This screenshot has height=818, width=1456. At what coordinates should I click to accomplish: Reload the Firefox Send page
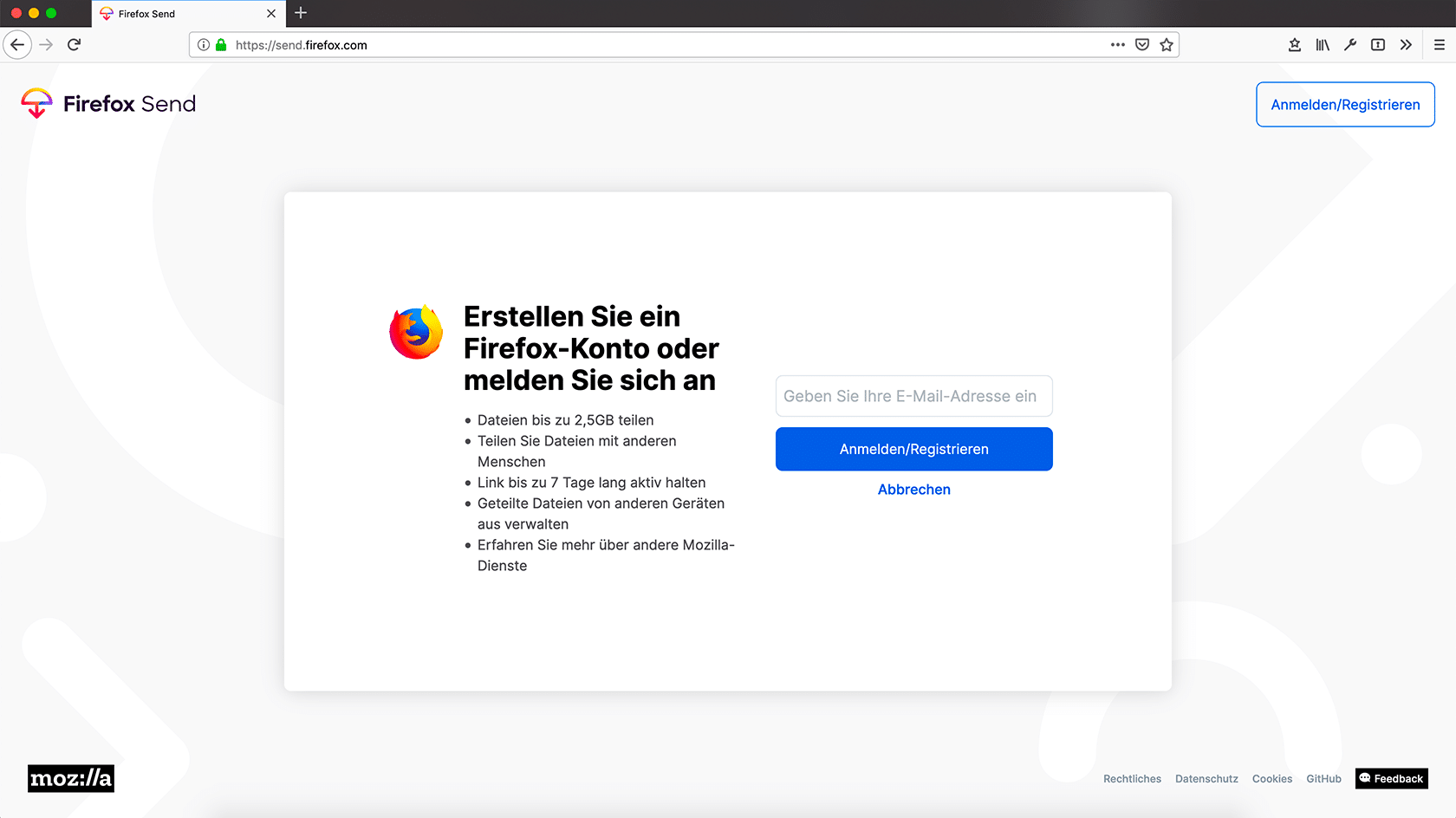click(x=75, y=45)
